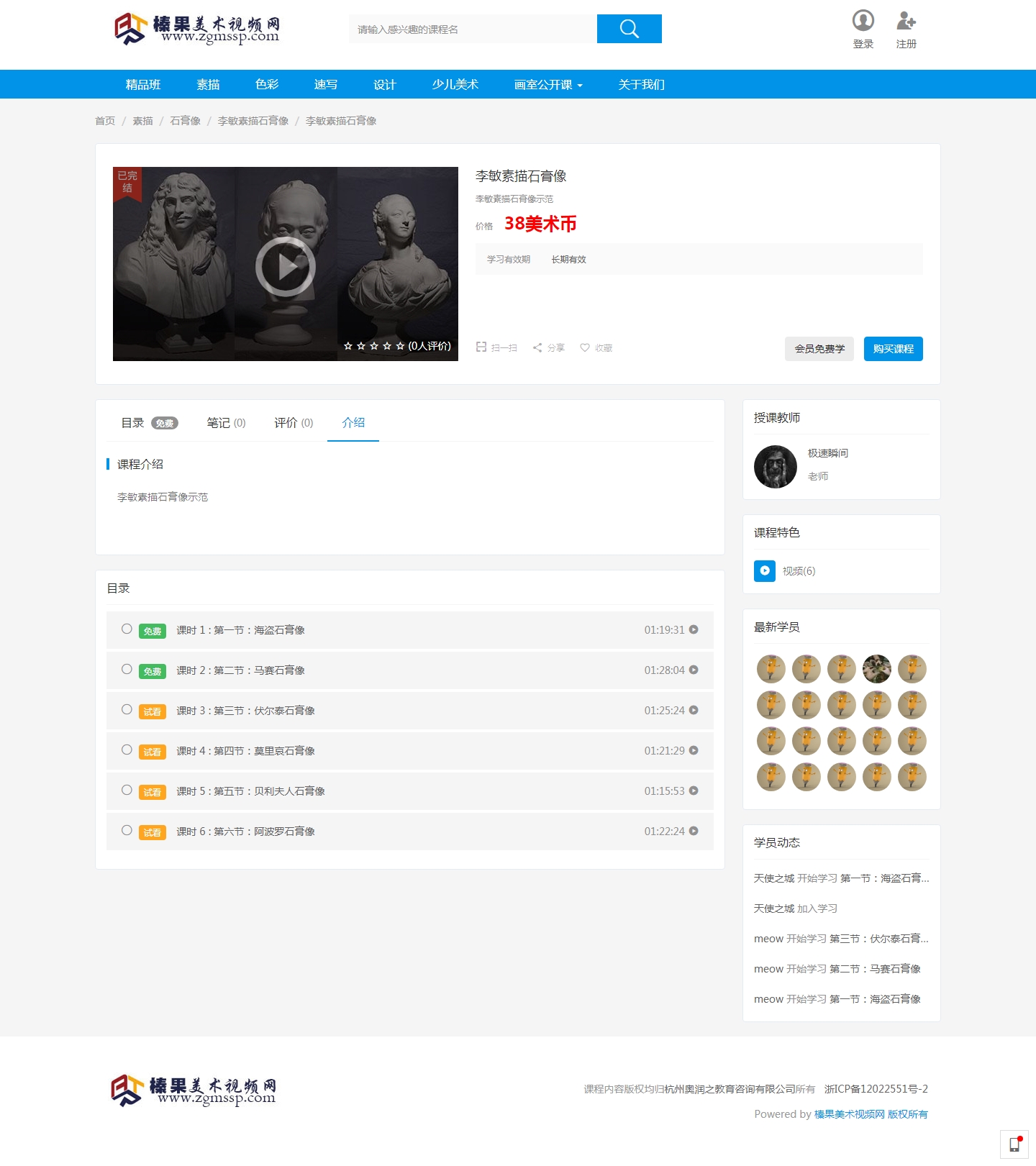Select radio circle for lesson 6 阿波罗石膏像
This screenshot has height=1166, width=1036.
click(127, 830)
